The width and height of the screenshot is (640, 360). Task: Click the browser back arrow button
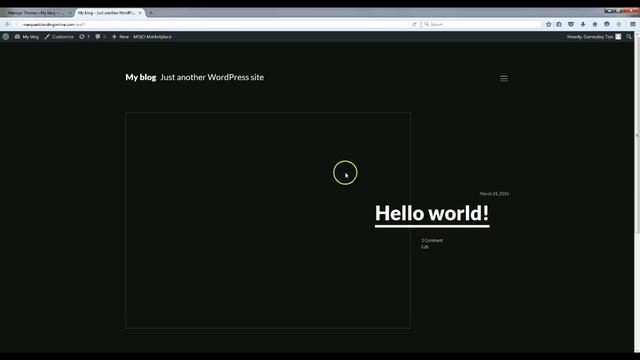tap(7, 24)
